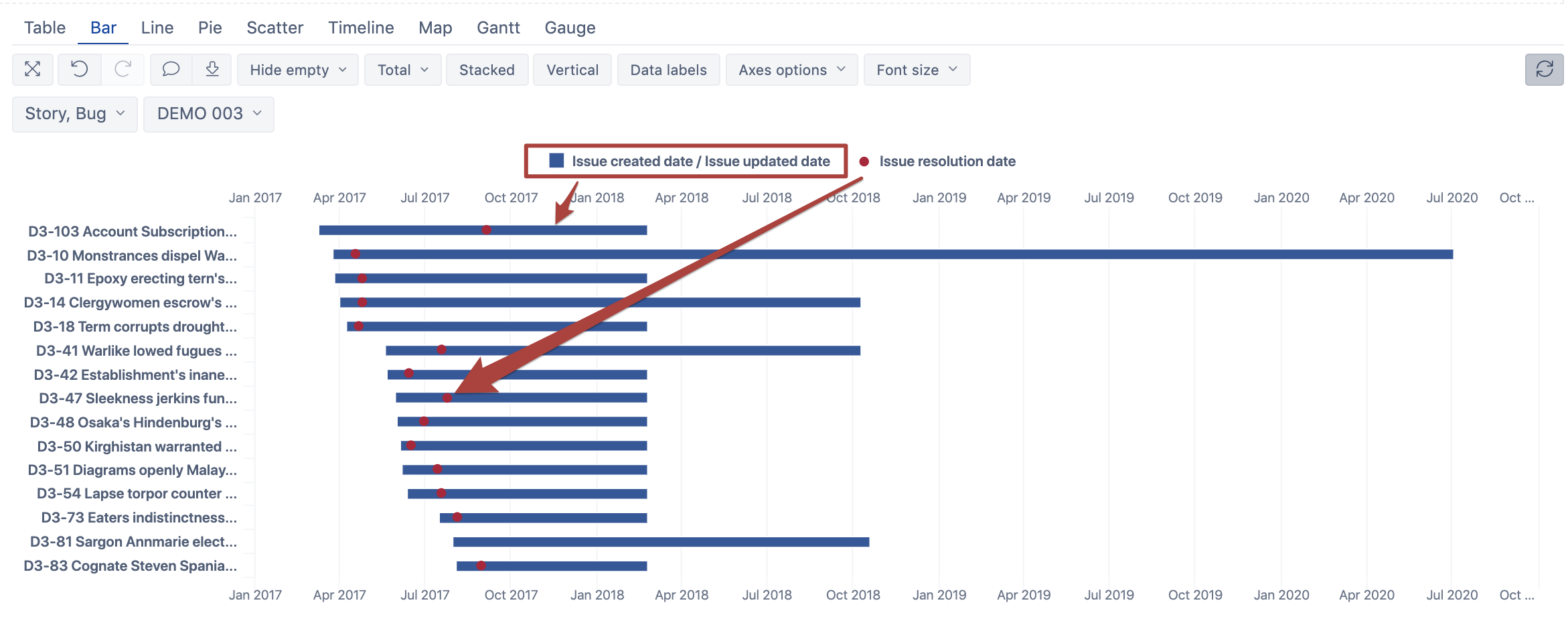Click the redo icon
Image resolution: width=1568 pixels, height=619 pixels.
(x=124, y=69)
